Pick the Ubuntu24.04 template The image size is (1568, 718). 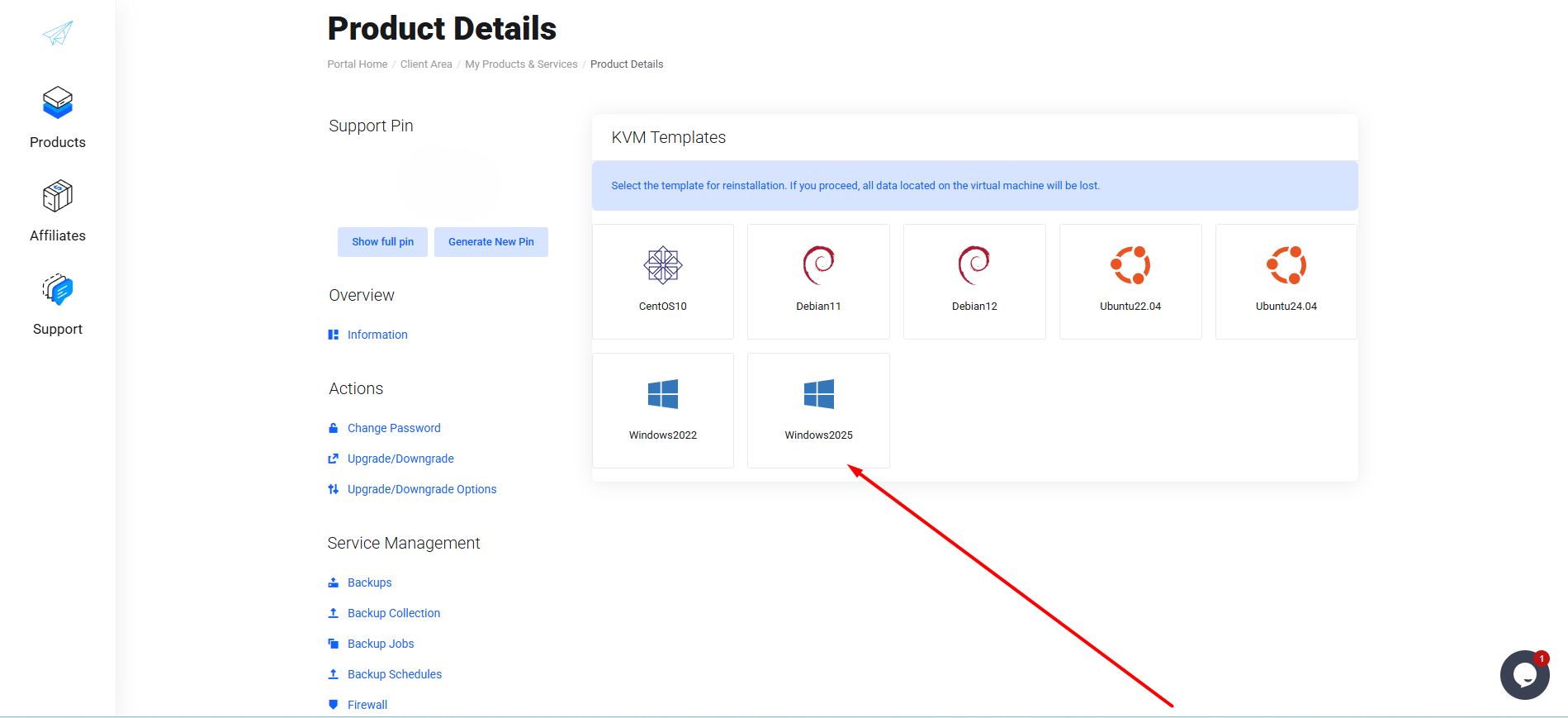pyautogui.click(x=1286, y=281)
